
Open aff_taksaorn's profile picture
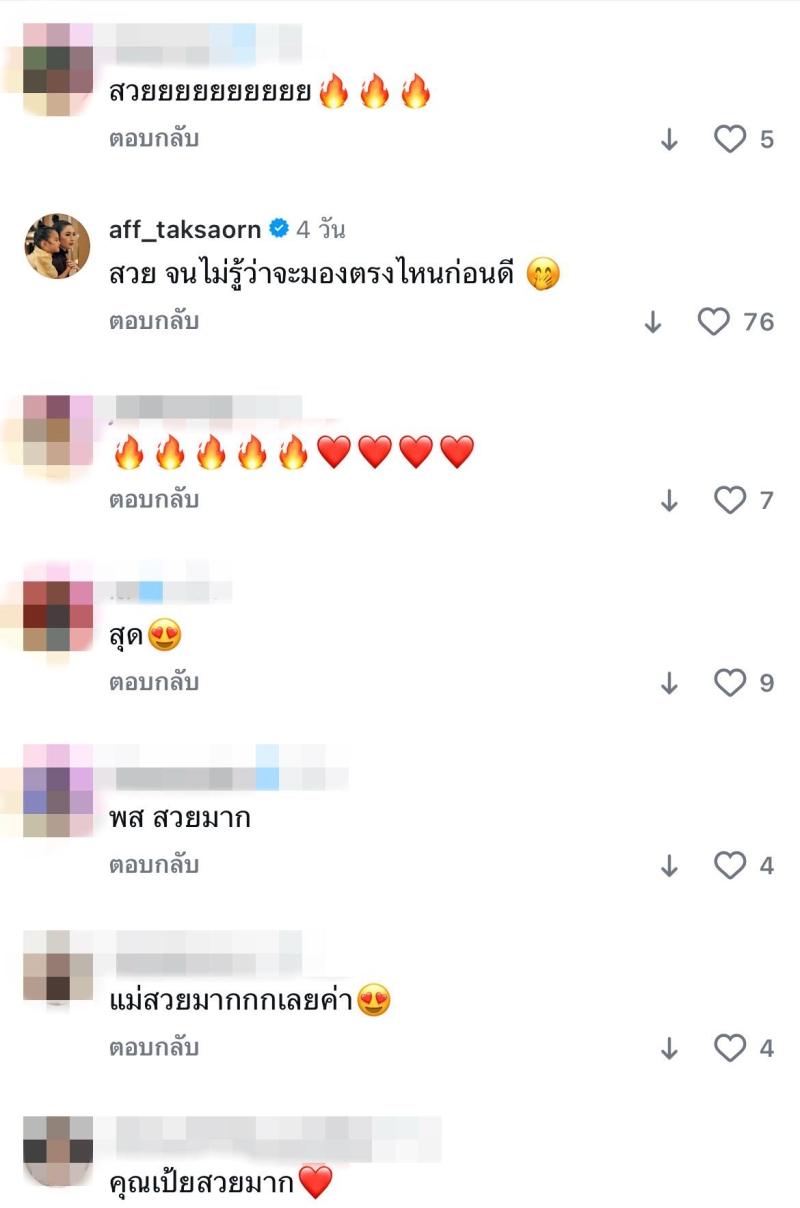[x=57, y=246]
